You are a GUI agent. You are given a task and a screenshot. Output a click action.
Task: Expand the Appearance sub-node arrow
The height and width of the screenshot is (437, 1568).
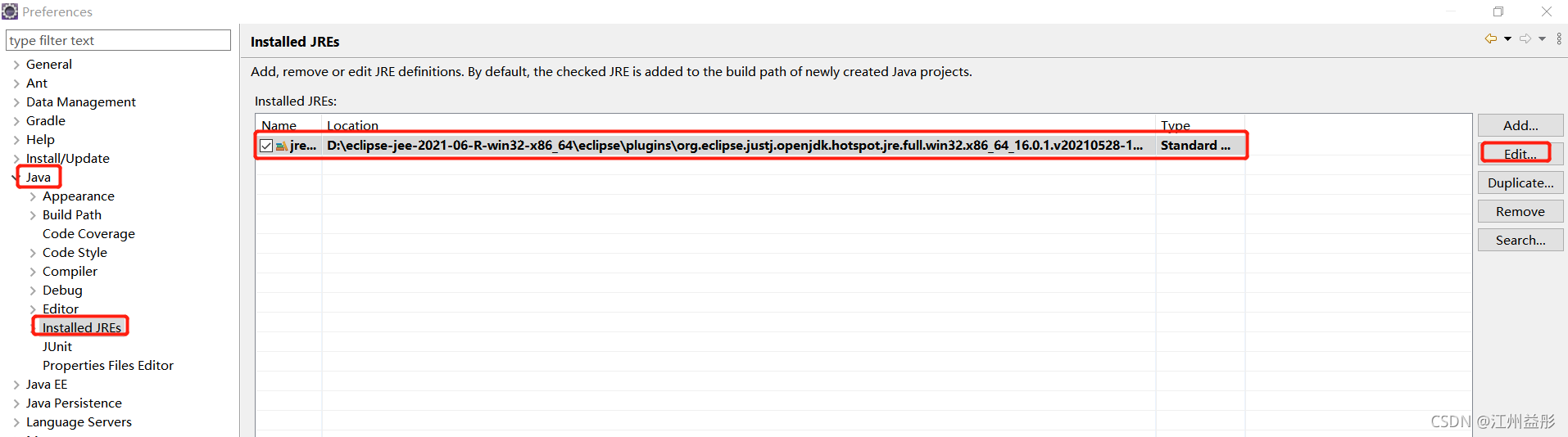pyautogui.click(x=33, y=196)
